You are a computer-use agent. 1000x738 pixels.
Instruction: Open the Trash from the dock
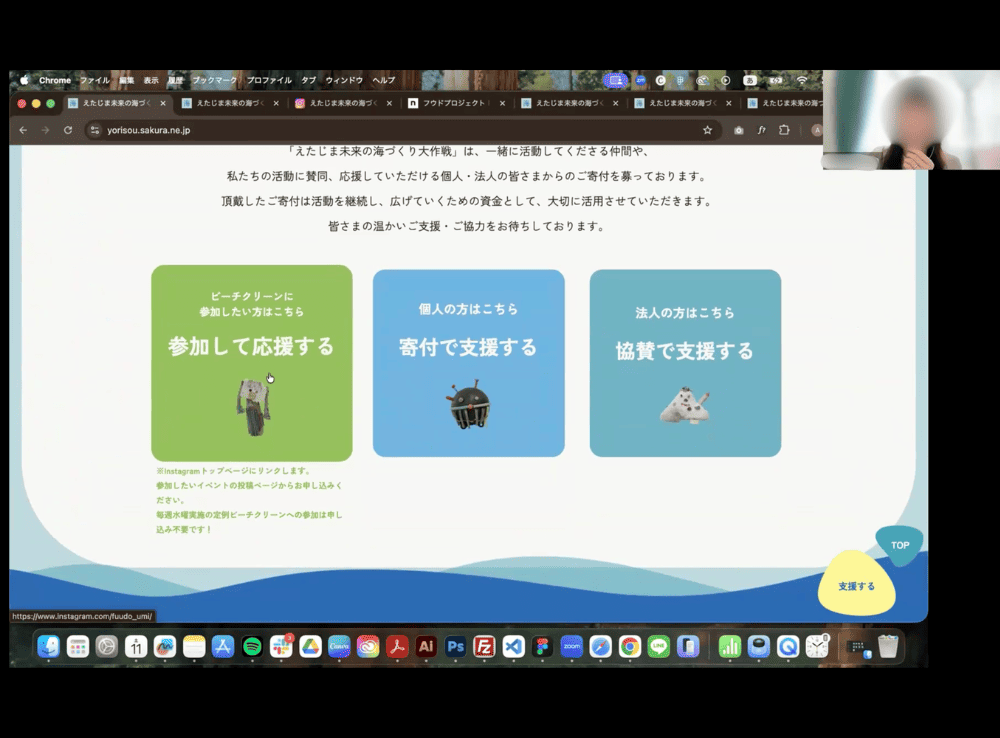coord(888,647)
